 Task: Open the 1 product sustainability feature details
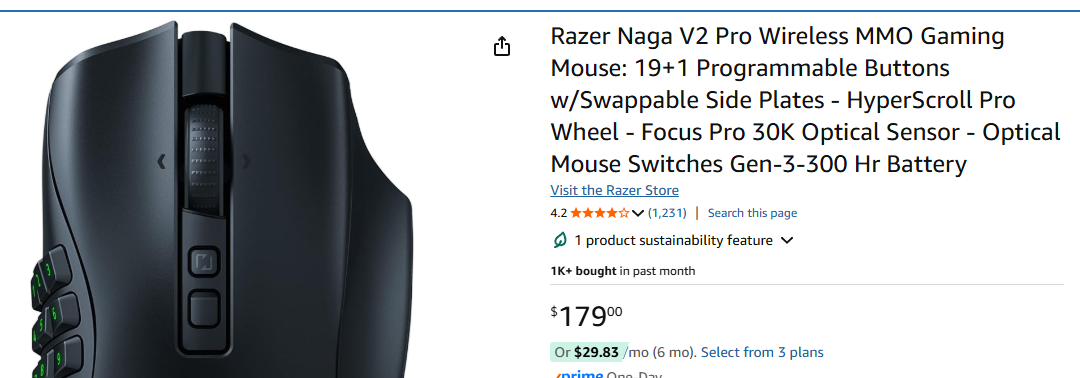point(674,240)
